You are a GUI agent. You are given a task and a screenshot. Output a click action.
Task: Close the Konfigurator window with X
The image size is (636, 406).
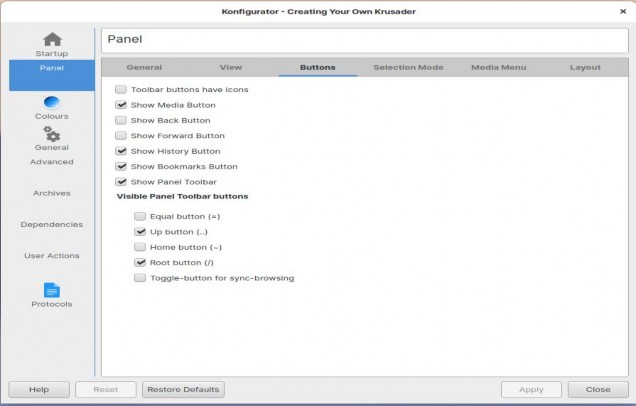(623, 11)
